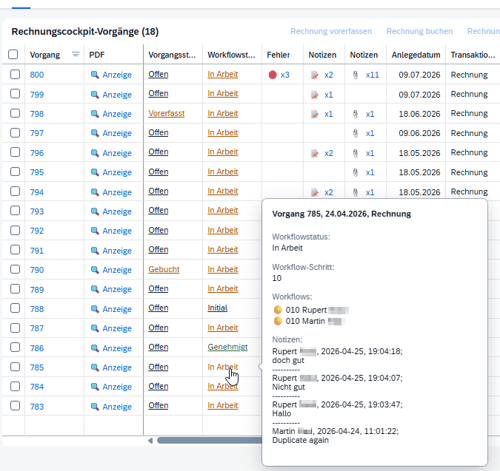Open Vorgang 800 link
The height and width of the screenshot is (471, 500).
point(37,75)
